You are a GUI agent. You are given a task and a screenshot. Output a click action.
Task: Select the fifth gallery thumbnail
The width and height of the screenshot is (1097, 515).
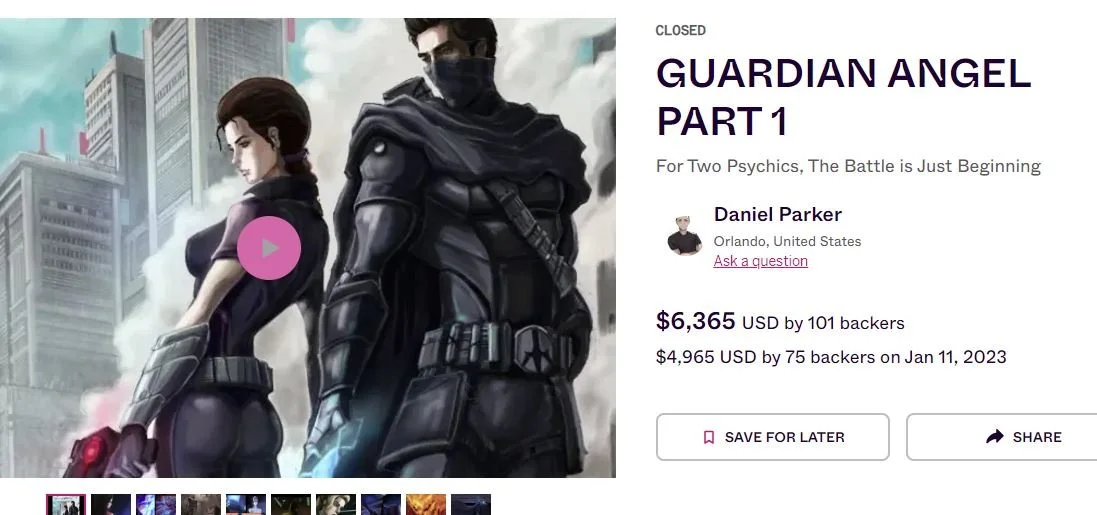246,505
